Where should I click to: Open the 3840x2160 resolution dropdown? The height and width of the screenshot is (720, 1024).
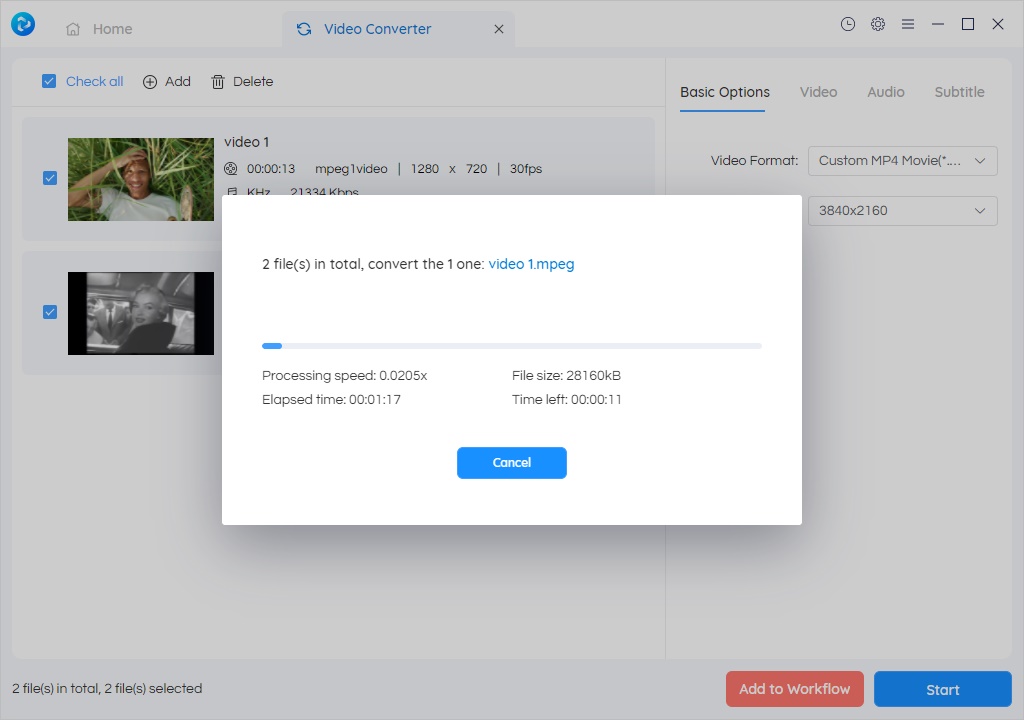(903, 210)
